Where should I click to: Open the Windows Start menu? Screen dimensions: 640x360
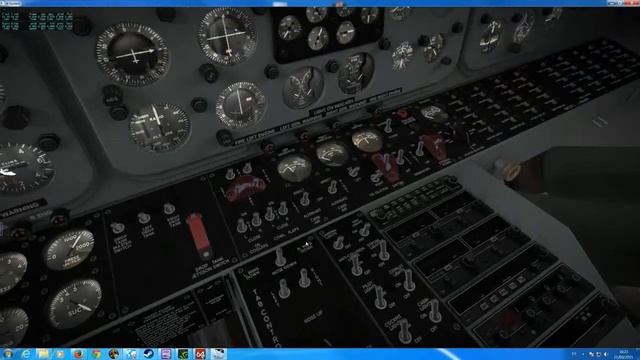(x=7, y=354)
